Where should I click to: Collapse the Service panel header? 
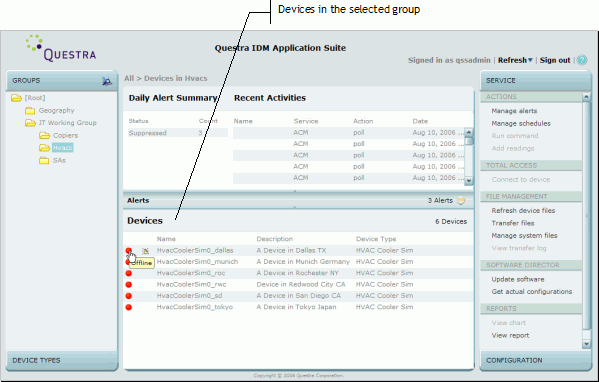point(535,81)
